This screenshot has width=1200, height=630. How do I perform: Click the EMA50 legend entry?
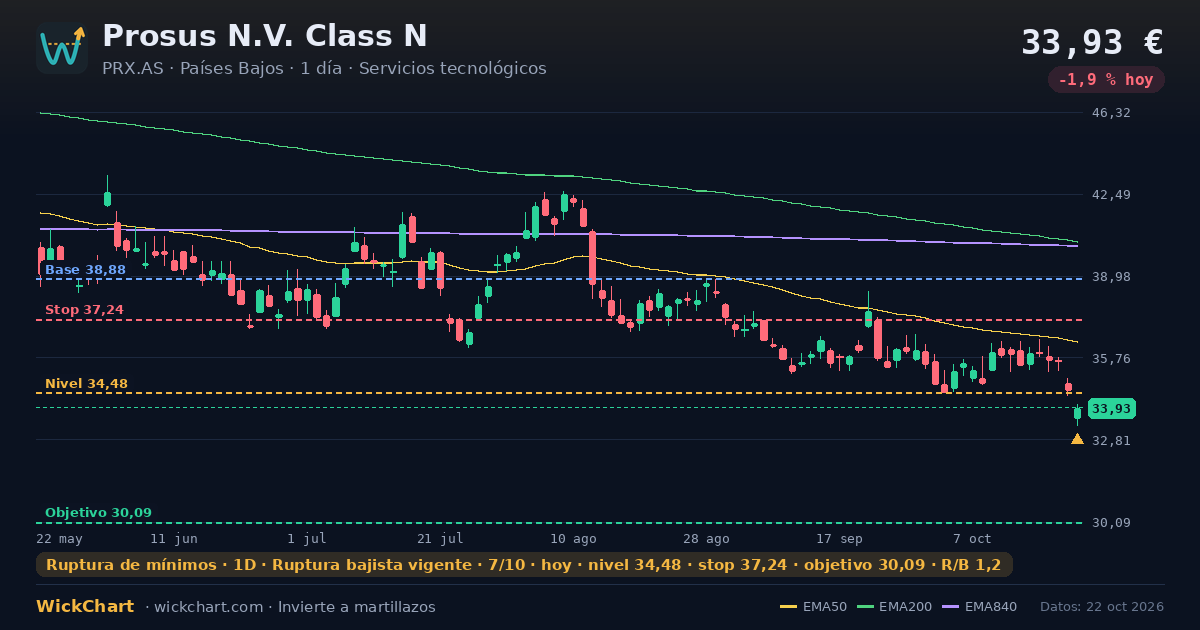coord(813,607)
